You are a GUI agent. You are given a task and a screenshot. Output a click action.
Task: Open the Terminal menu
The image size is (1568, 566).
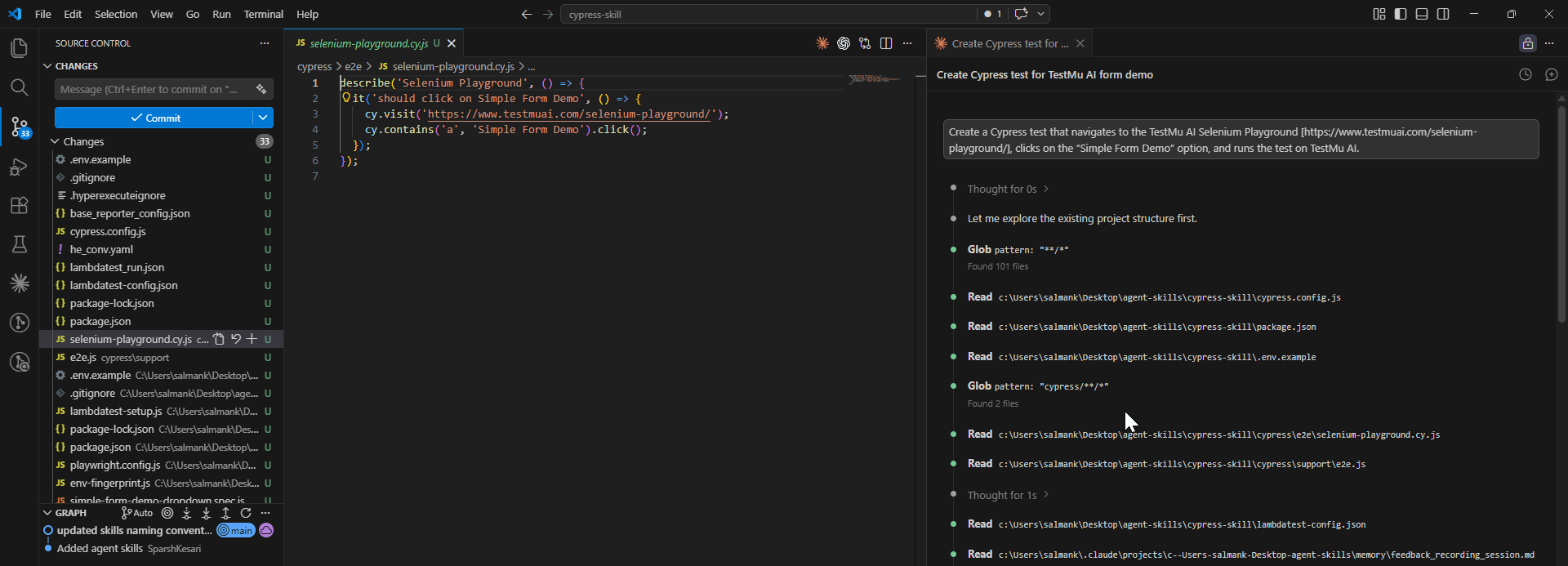263,14
